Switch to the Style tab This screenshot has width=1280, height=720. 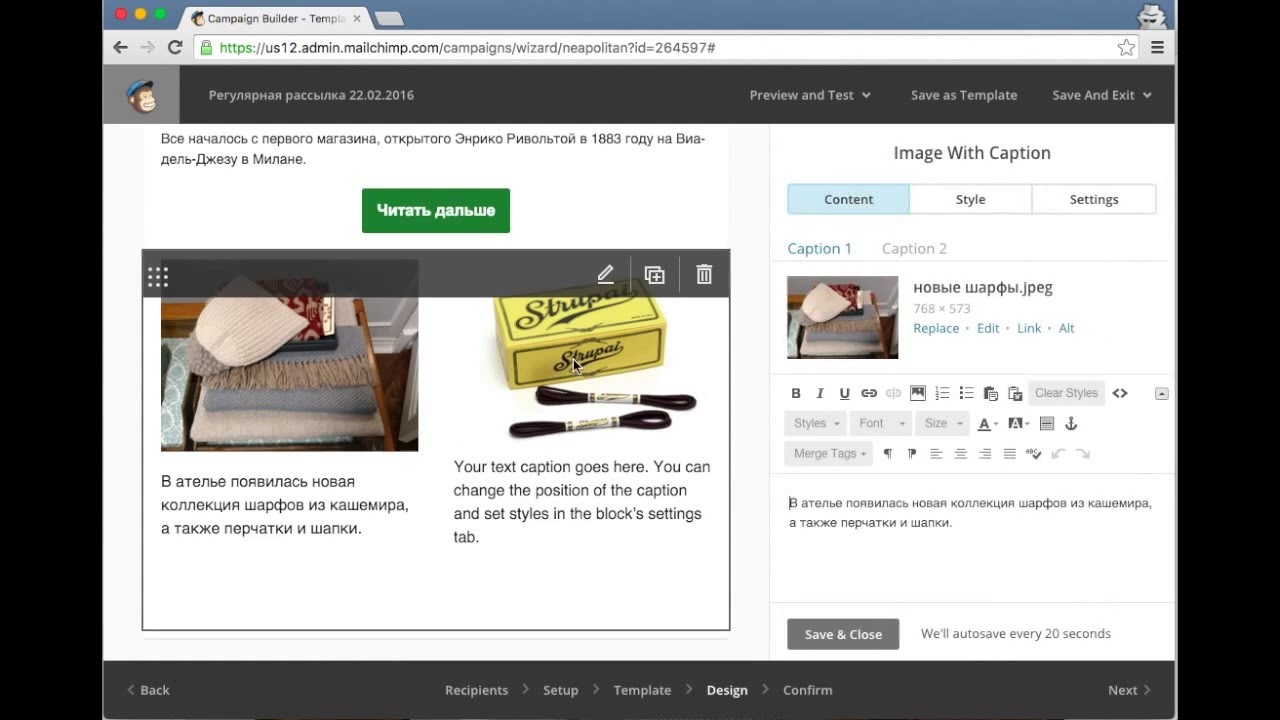click(970, 199)
